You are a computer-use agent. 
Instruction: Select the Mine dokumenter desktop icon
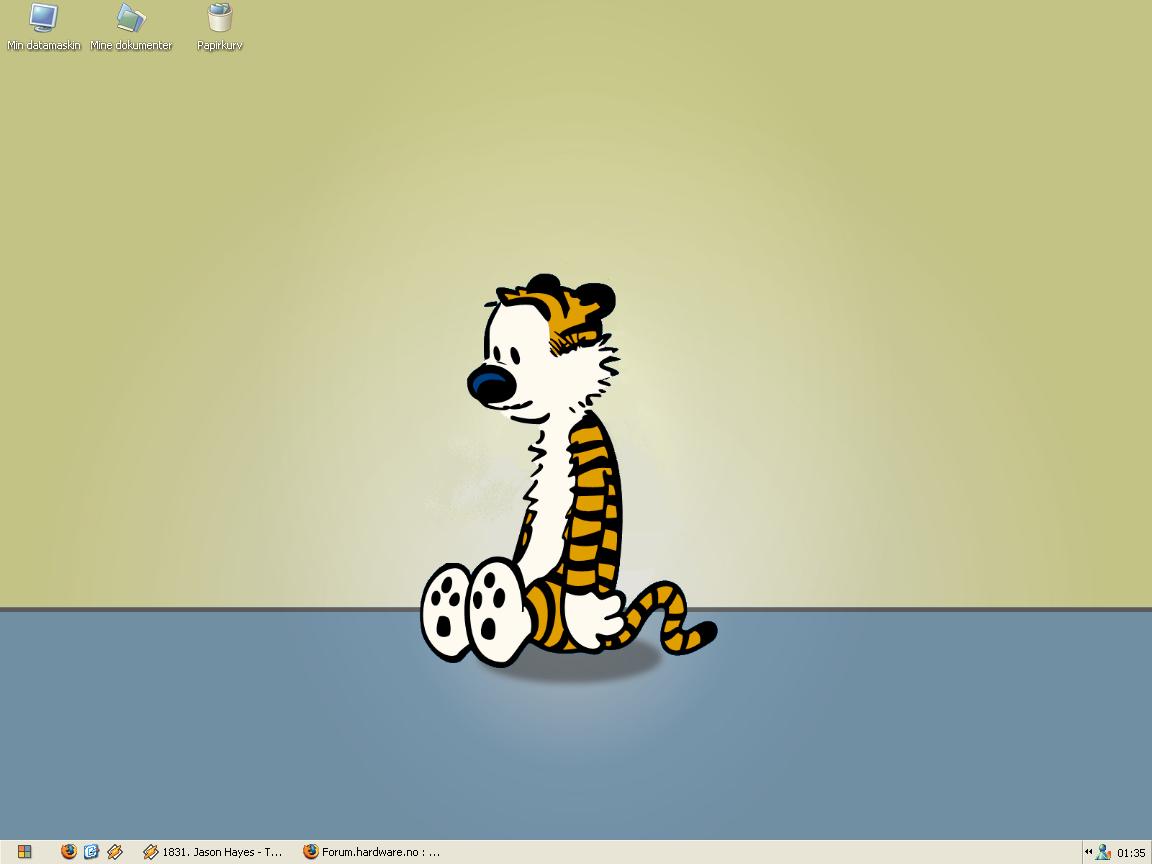tap(131, 27)
